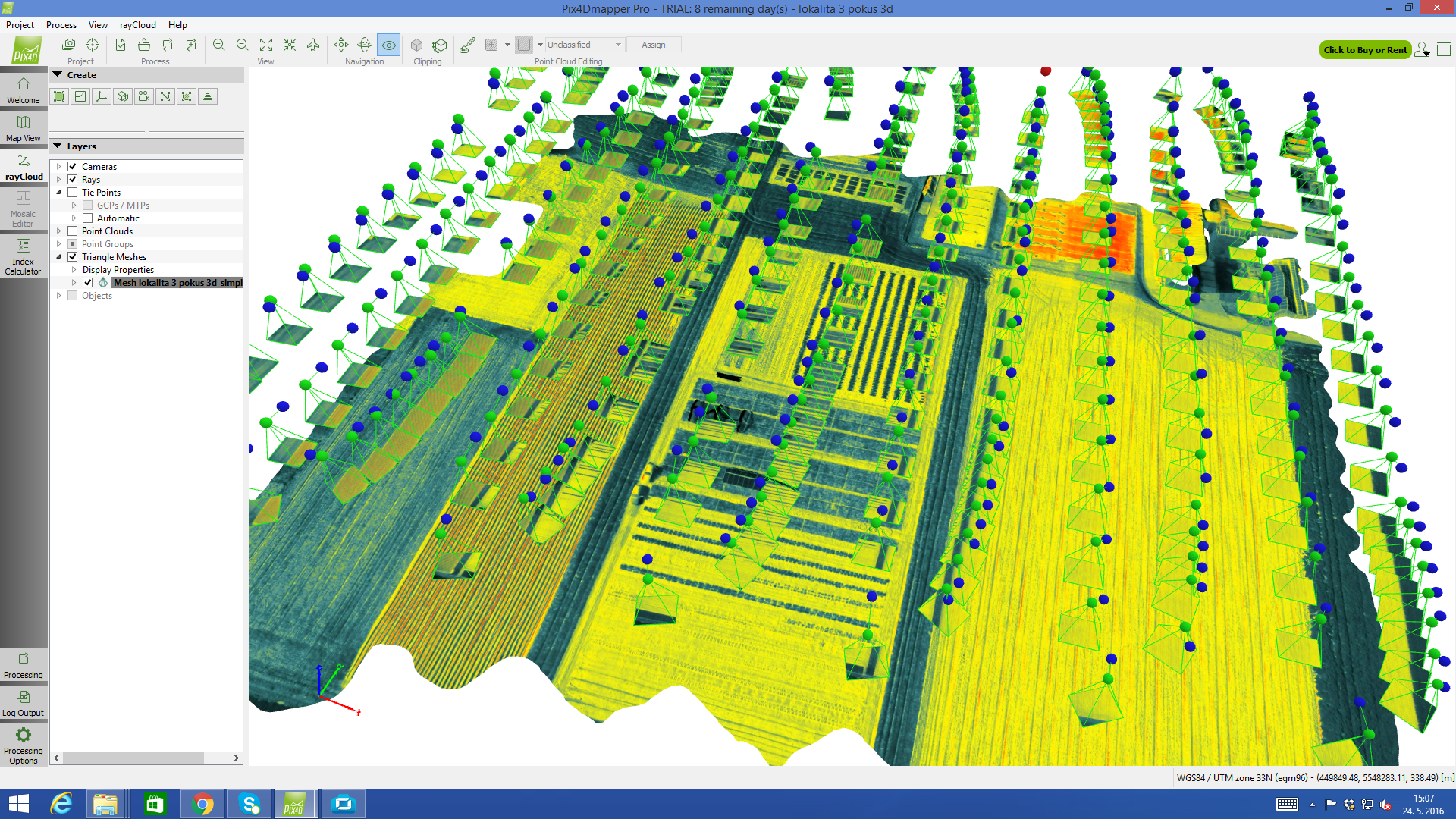
Task: Click the view all expand-arrows icon
Action: coord(266,45)
